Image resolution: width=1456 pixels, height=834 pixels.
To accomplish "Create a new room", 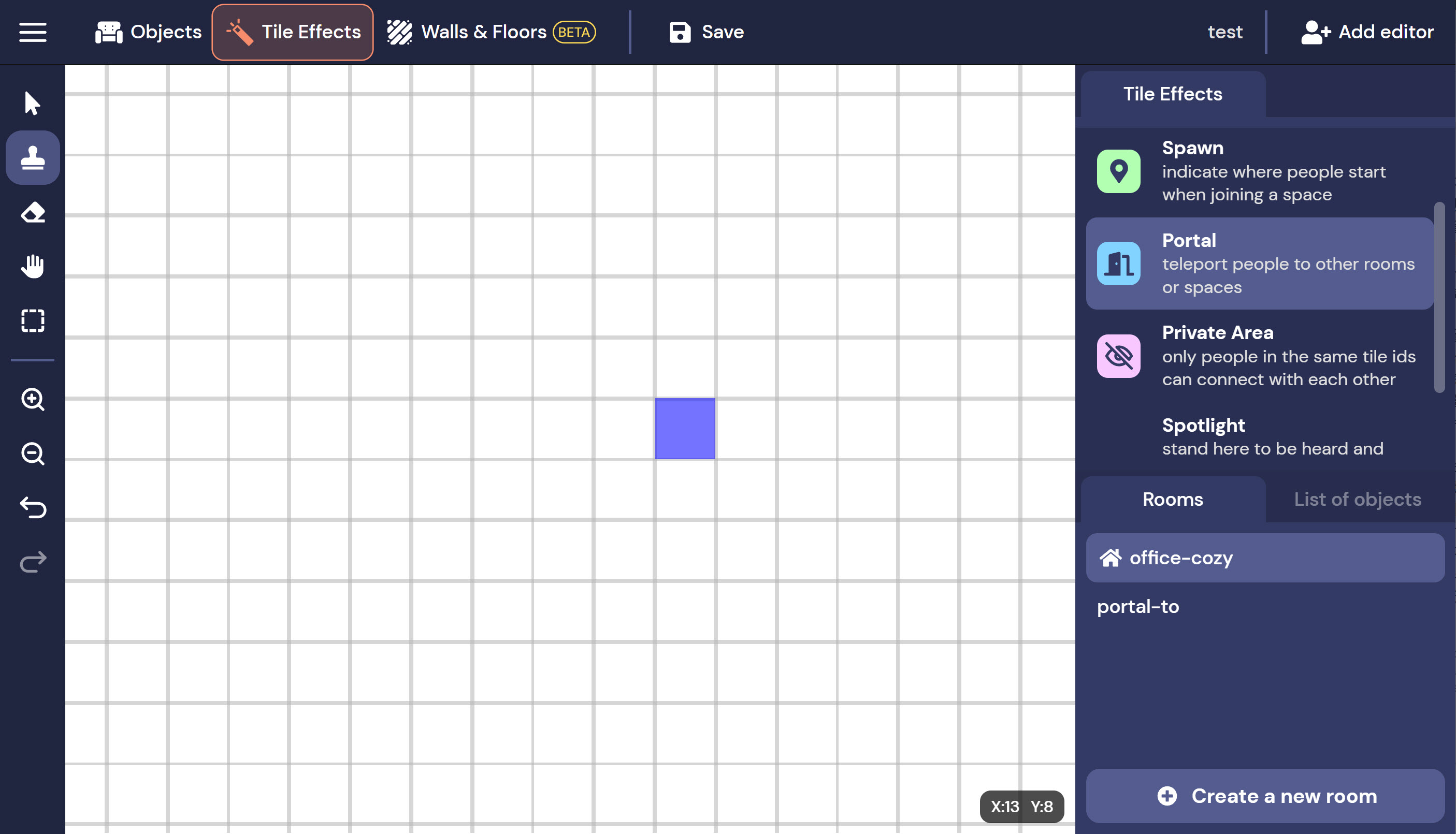I will coord(1265,796).
